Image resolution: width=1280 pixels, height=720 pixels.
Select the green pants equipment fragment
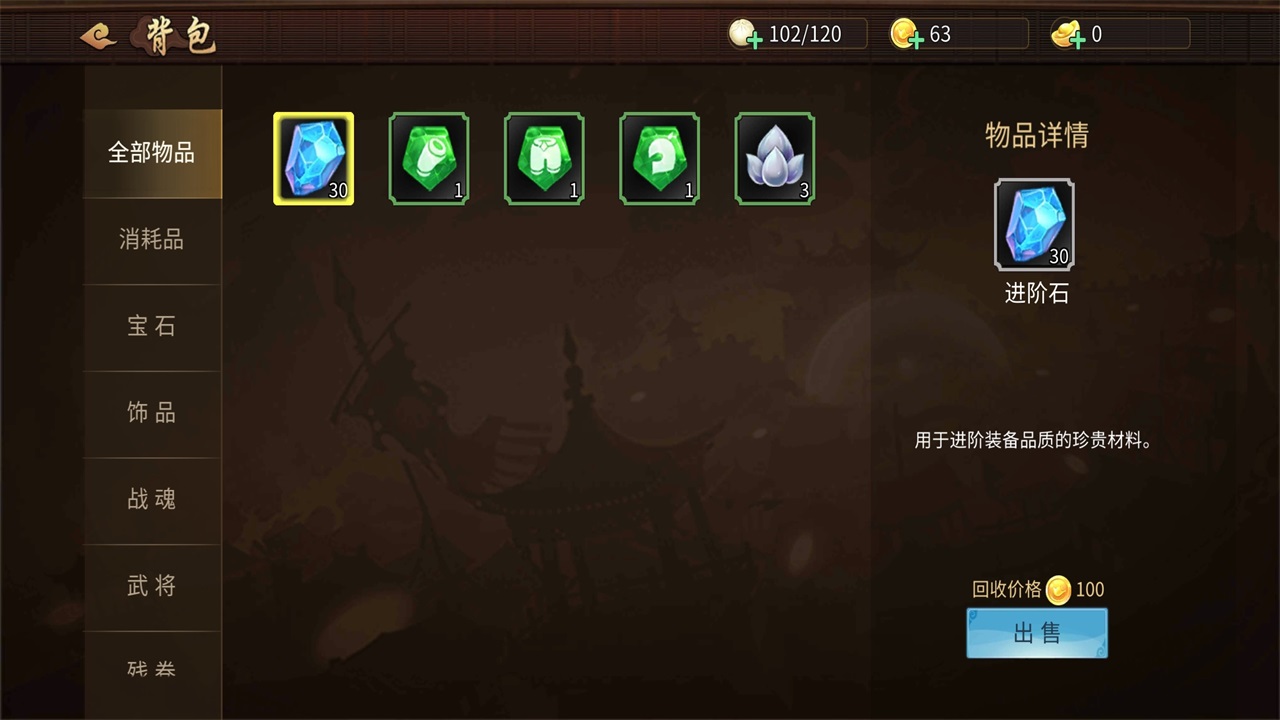(544, 158)
